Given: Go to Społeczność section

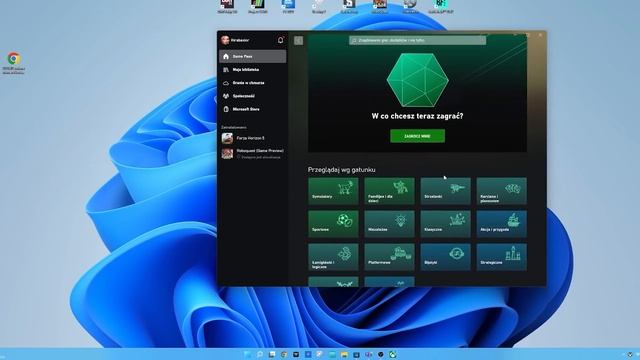Looking at the screenshot, I should point(252,96).
